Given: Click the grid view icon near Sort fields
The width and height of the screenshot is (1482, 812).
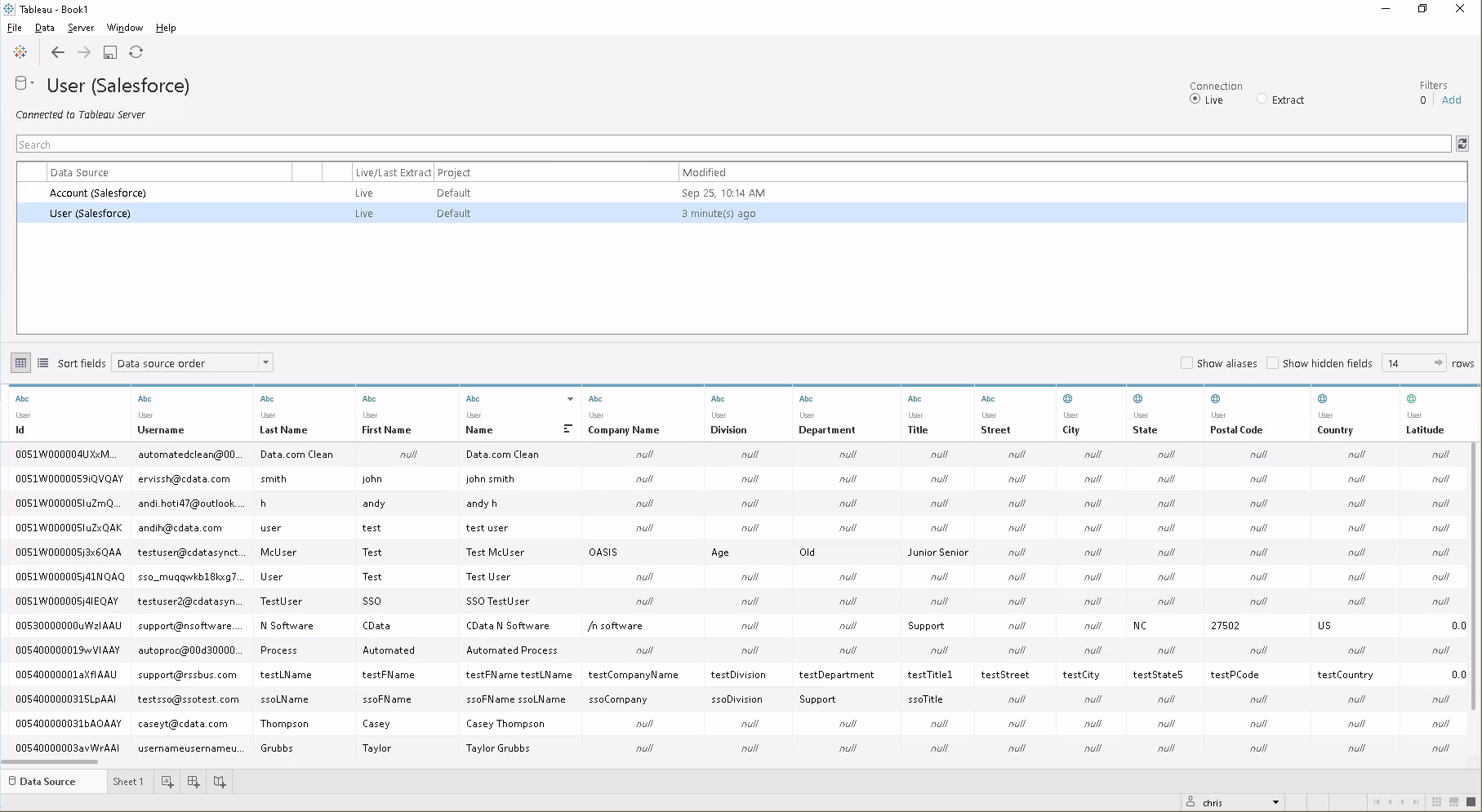Looking at the screenshot, I should (x=20, y=362).
